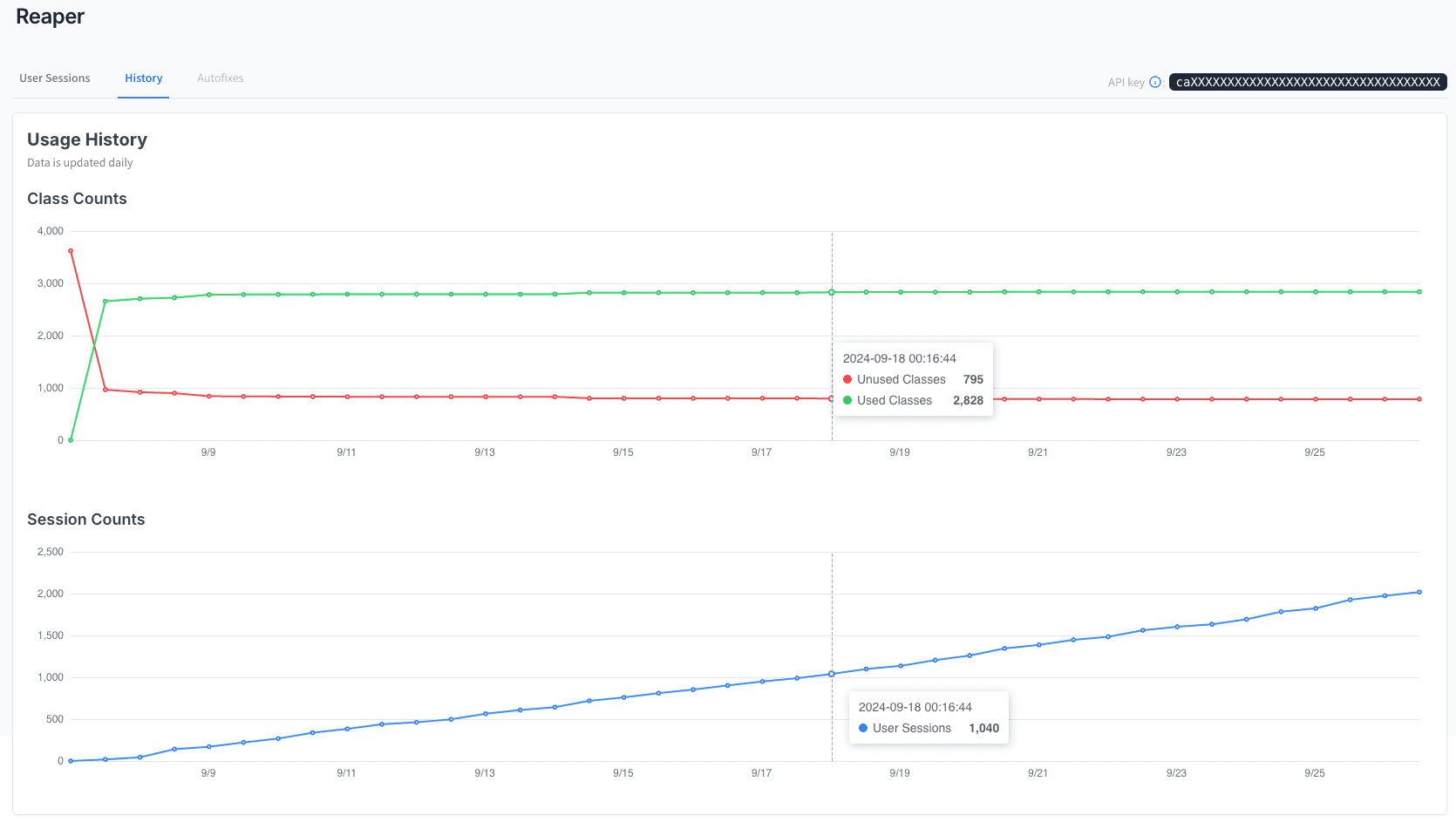The width and height of the screenshot is (1456, 822).
Task: Click the Reaper page title
Action: 51,17
